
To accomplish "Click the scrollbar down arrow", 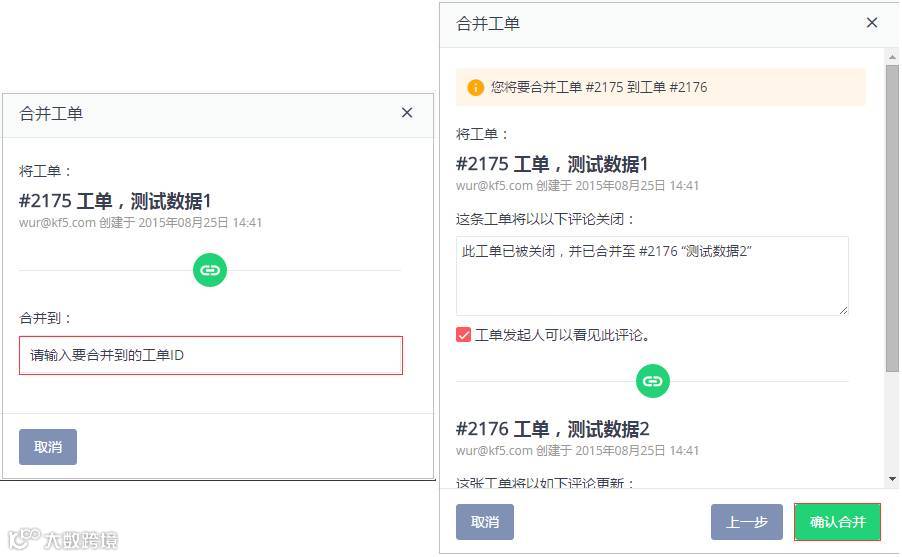I will click(892, 480).
